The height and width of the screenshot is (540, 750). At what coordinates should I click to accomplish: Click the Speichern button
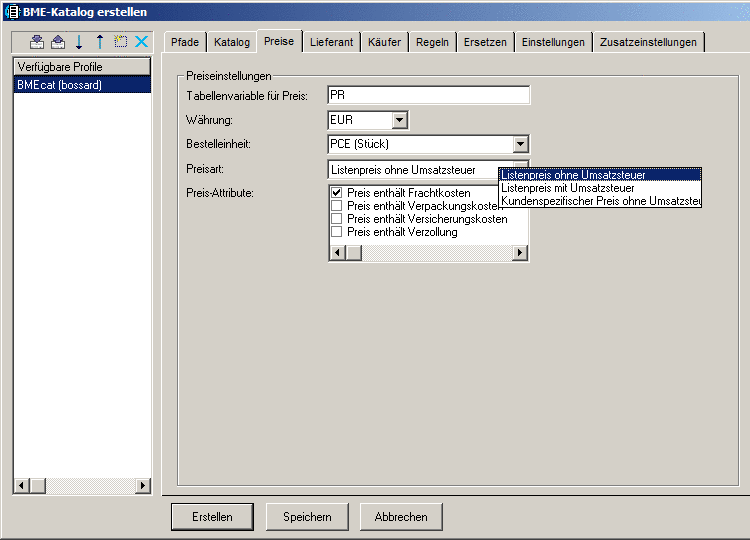(307, 517)
